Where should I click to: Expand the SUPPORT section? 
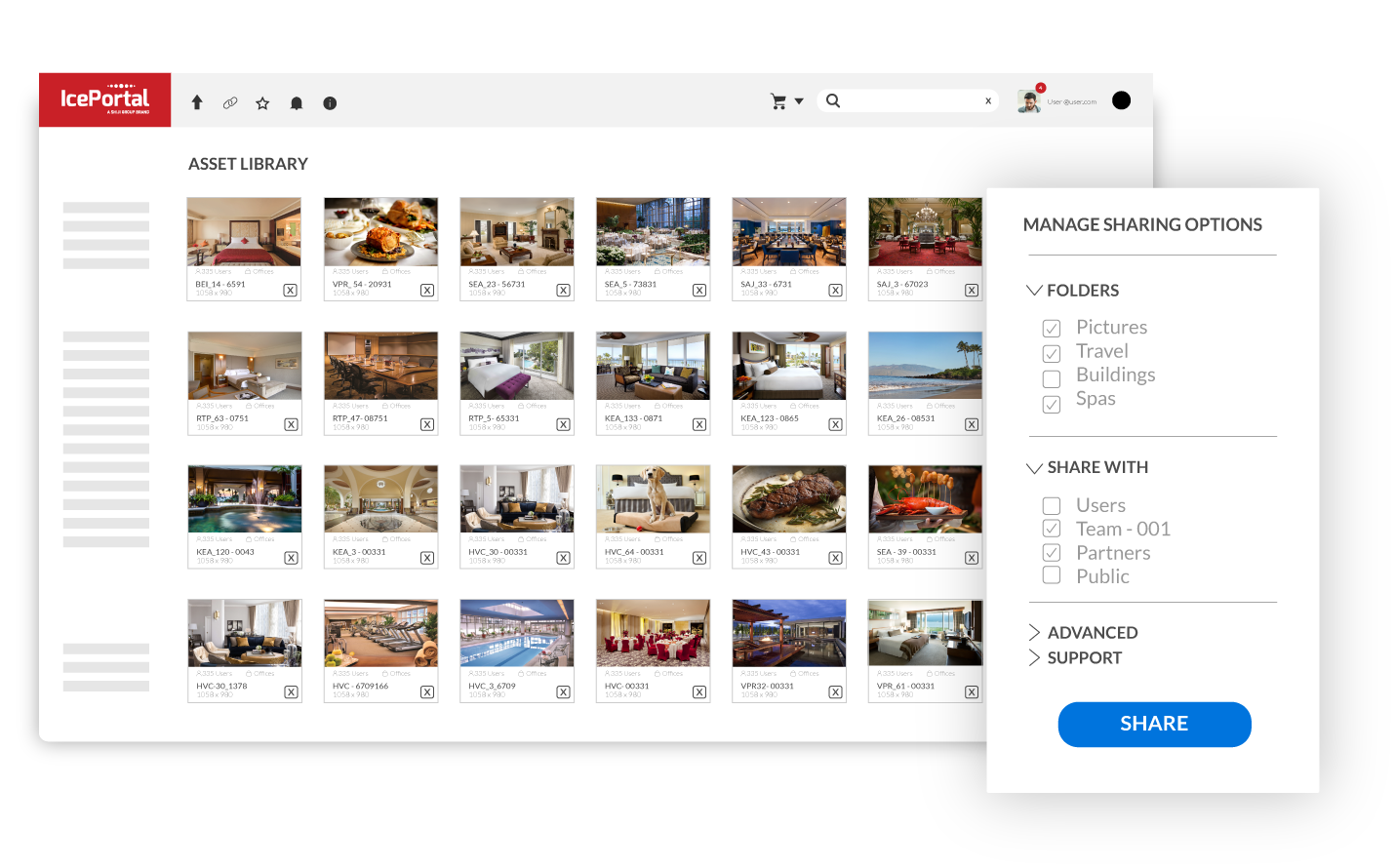click(x=1034, y=658)
